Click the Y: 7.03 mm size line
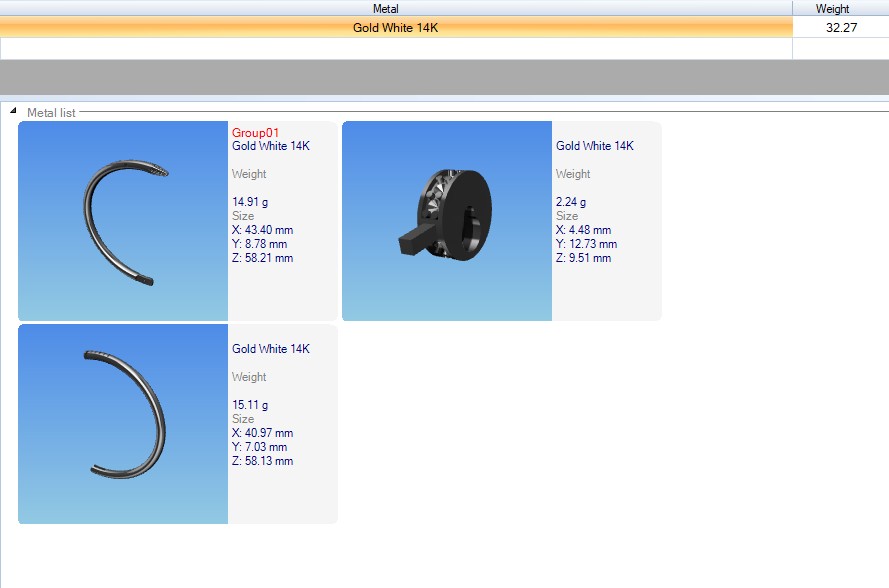Screen dimensions: 889x588 259,447
